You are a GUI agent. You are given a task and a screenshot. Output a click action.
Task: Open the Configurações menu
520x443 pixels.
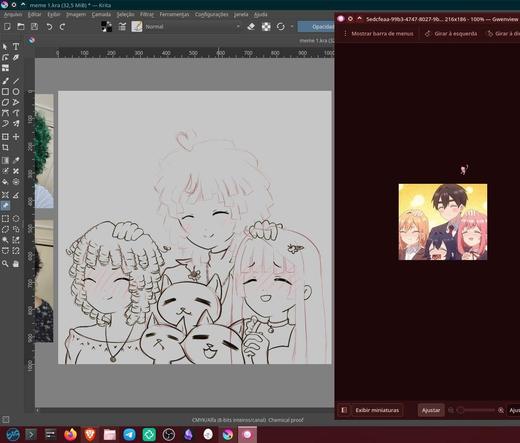[x=212, y=14]
